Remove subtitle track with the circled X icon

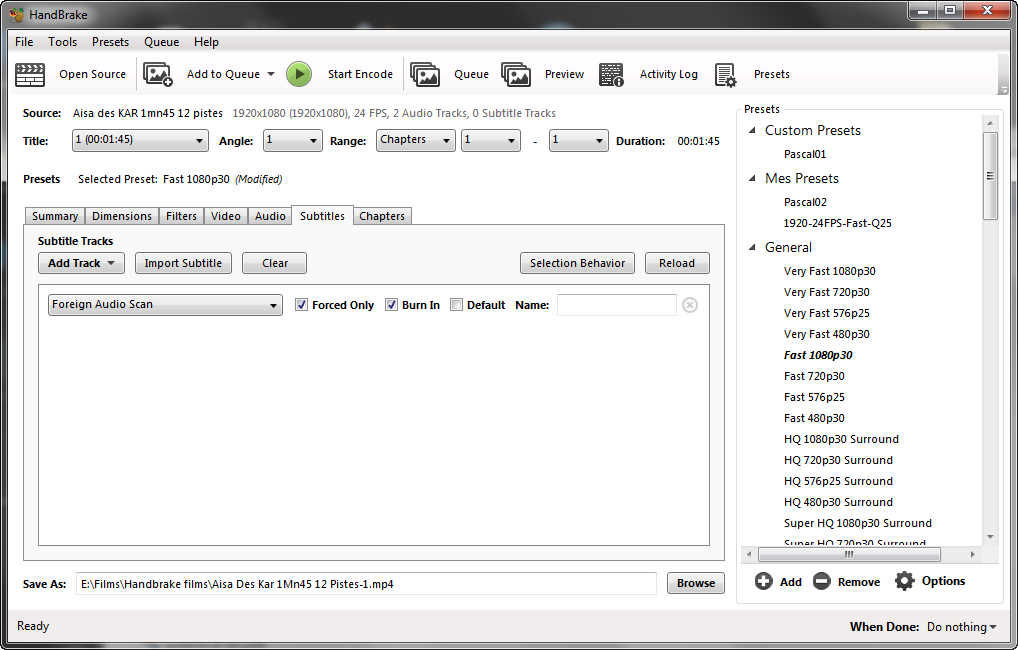click(690, 305)
